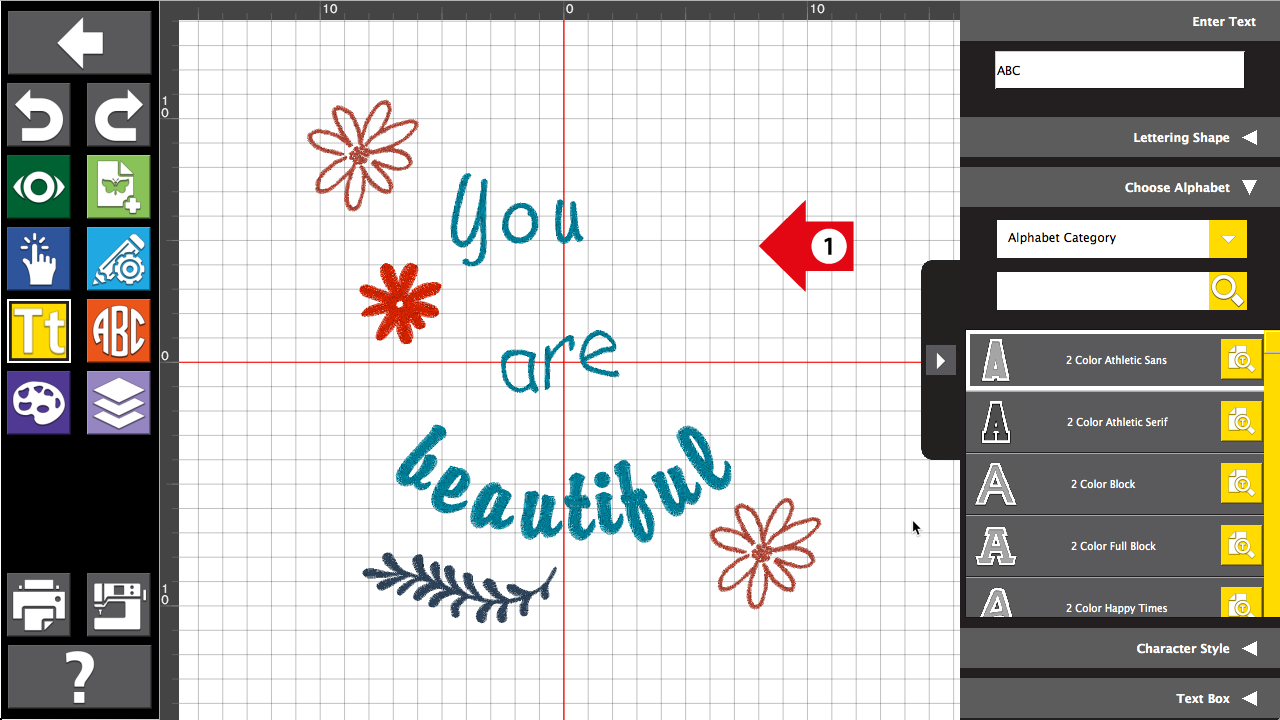Open the Tt lettering tool
Image resolution: width=1280 pixels, height=720 pixels.
pyautogui.click(x=39, y=331)
